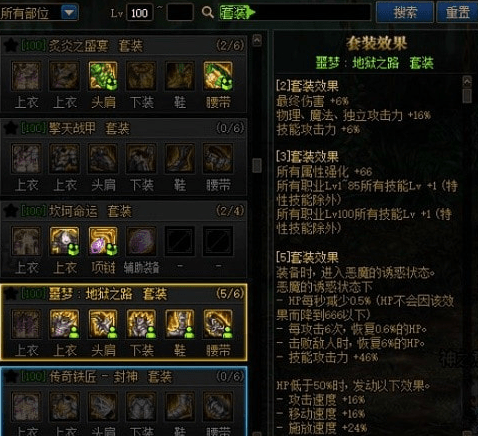Click the magnifier search icon
This screenshot has width=478, height=436.
click(x=208, y=13)
